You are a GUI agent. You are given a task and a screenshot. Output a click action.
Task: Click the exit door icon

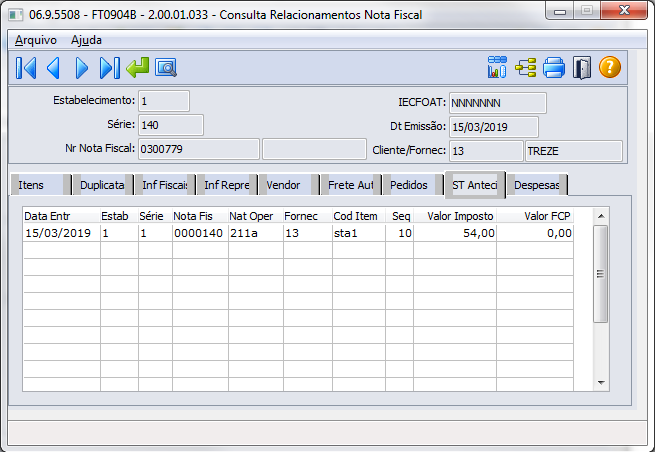(x=582, y=67)
